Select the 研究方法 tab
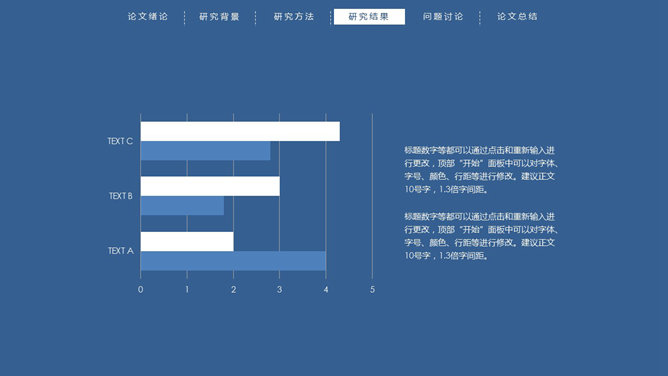 point(294,17)
